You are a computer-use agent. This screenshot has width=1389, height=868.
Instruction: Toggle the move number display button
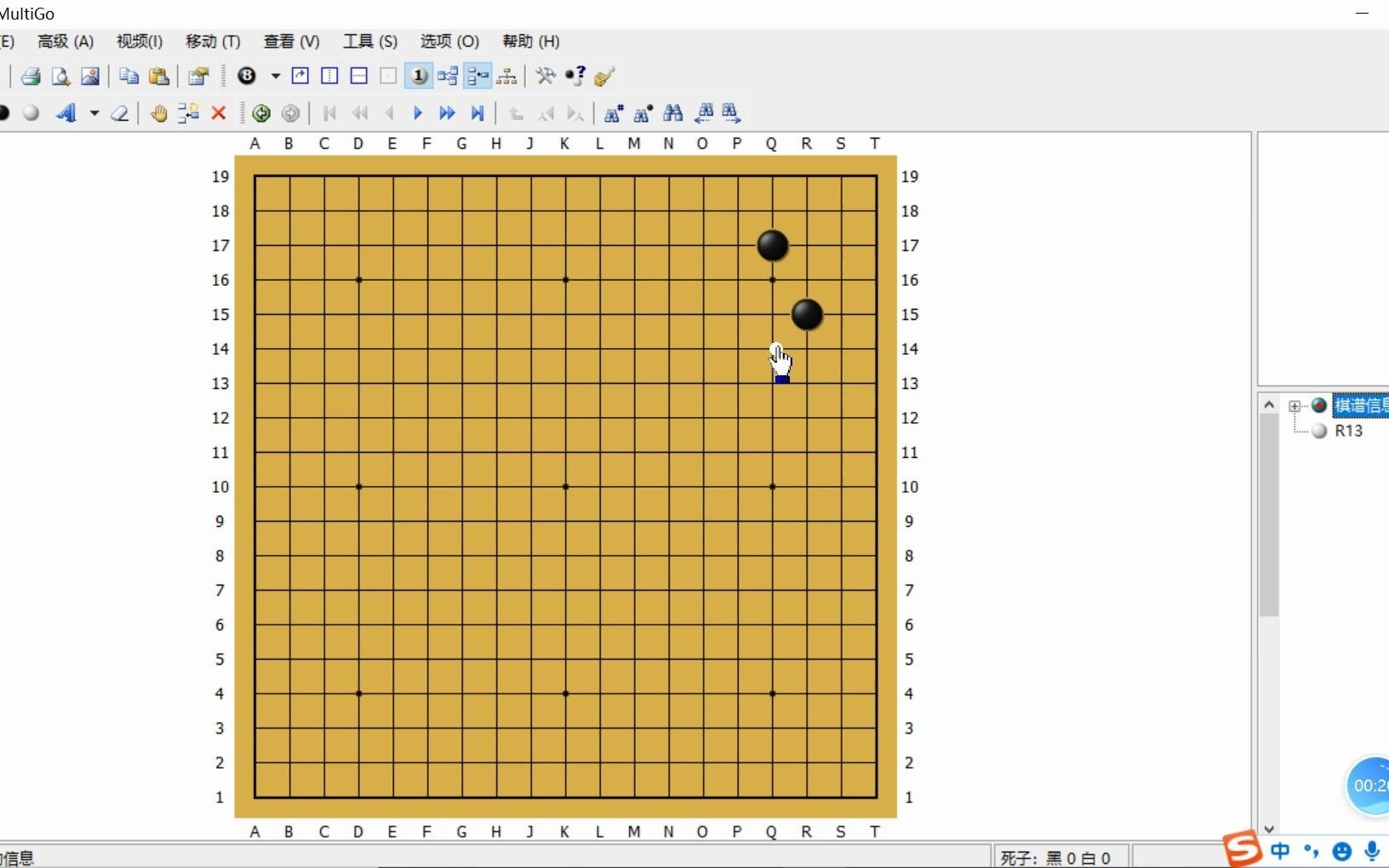click(418, 77)
